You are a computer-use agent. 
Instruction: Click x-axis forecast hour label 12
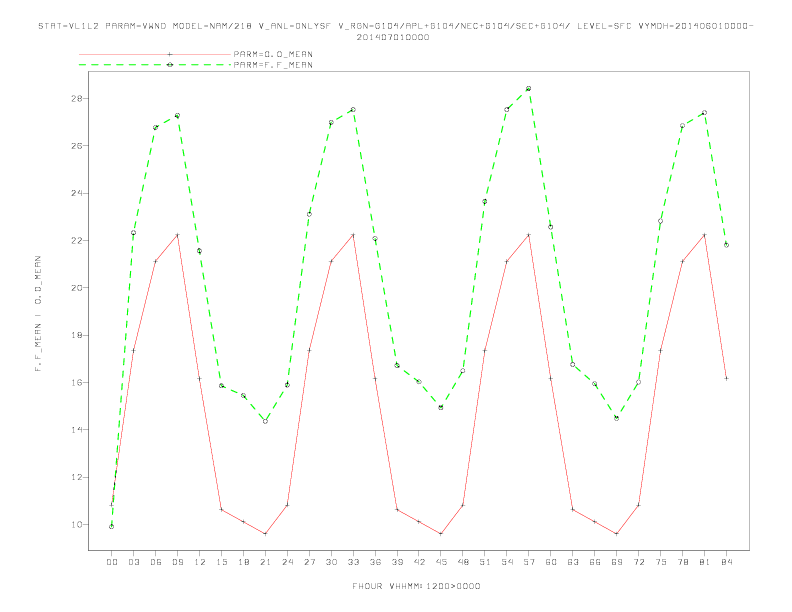(200, 562)
